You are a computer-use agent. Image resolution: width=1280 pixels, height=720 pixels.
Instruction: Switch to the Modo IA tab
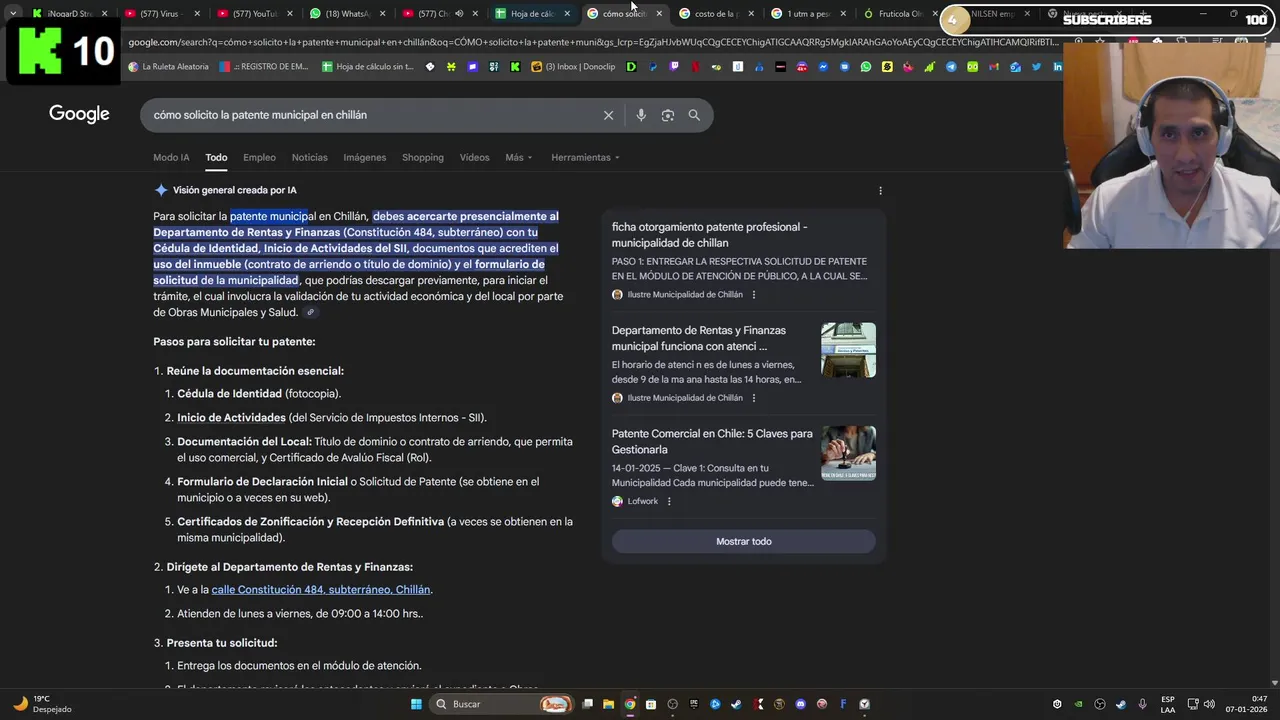(171, 157)
